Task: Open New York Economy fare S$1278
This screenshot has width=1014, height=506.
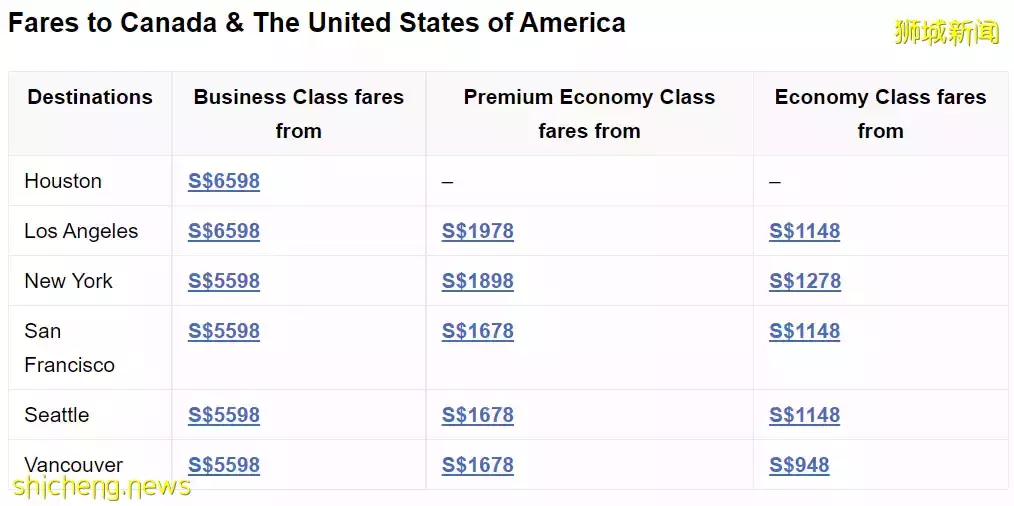Action: tap(805, 281)
